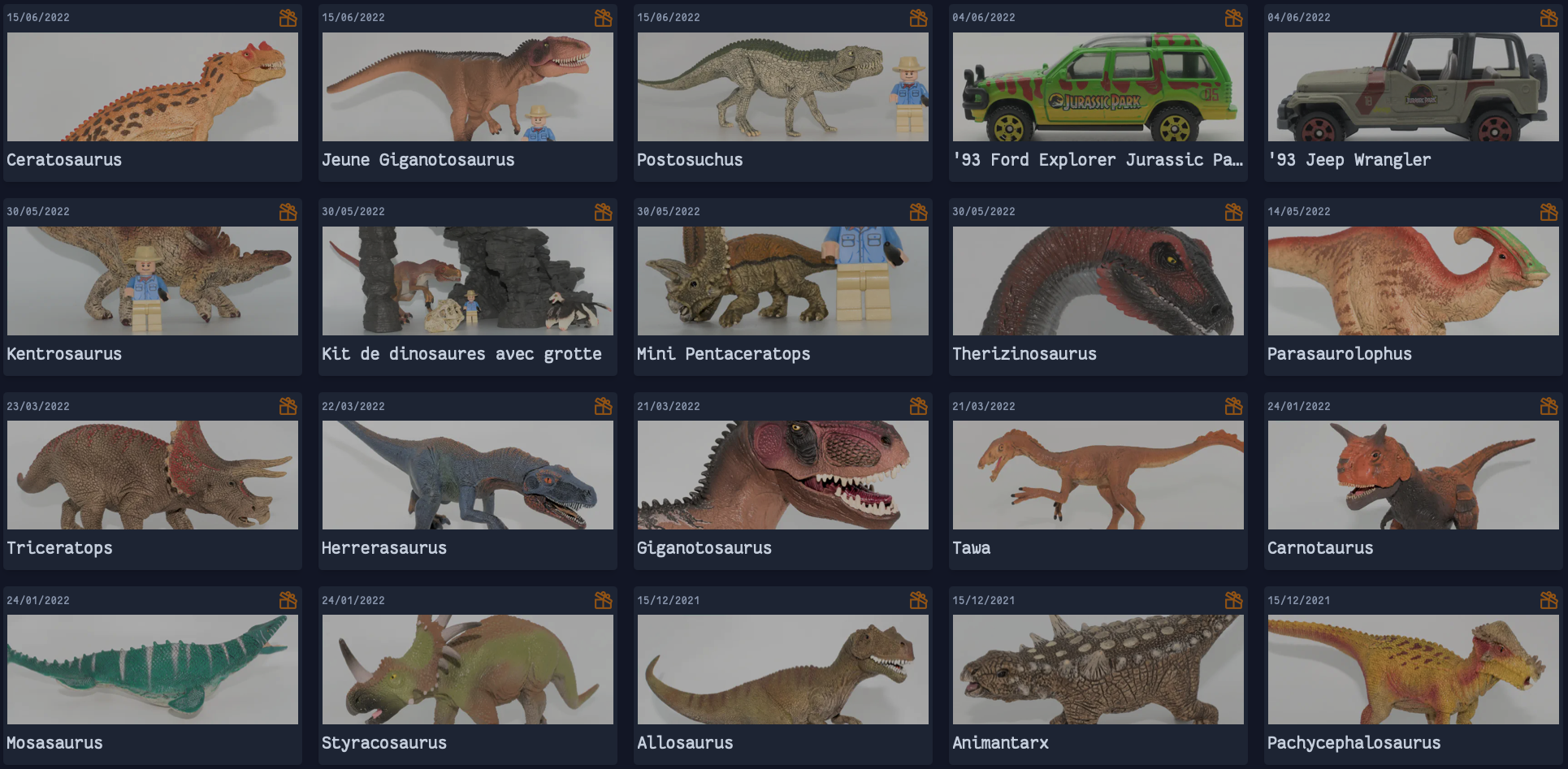Click the Kit de dinosaures avec grotte title
Image resolution: width=1568 pixels, height=769 pixels.
(461, 354)
